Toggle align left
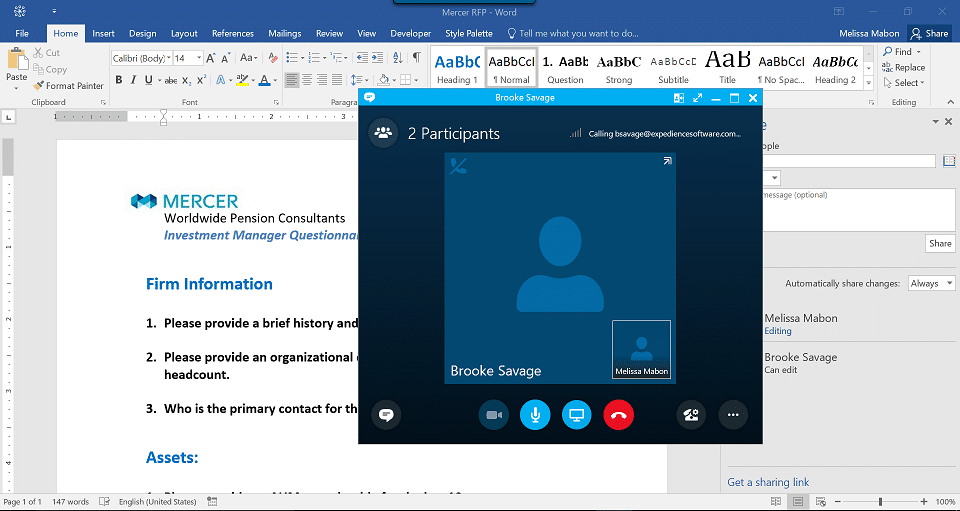The image size is (960, 511). [x=292, y=80]
